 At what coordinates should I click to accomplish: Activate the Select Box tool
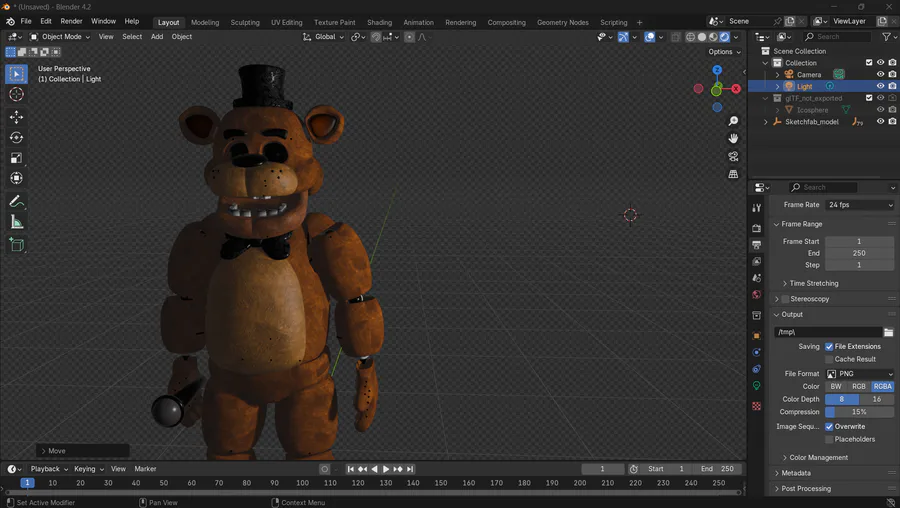[x=16, y=73]
